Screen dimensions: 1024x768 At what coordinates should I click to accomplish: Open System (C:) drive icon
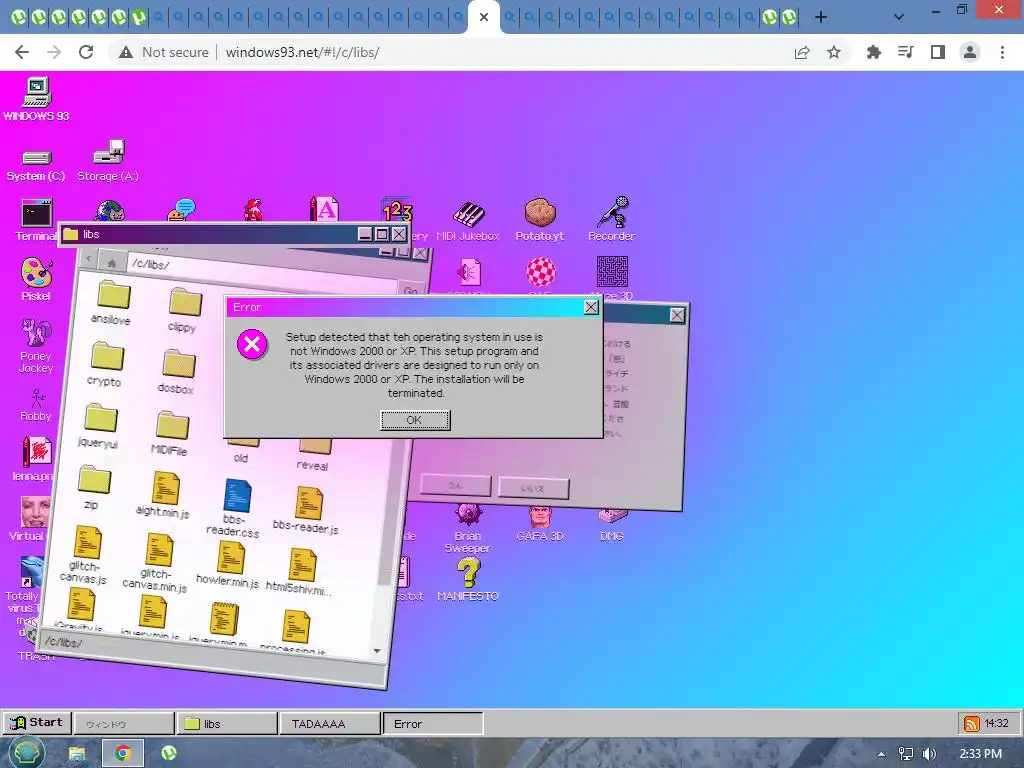click(36, 165)
